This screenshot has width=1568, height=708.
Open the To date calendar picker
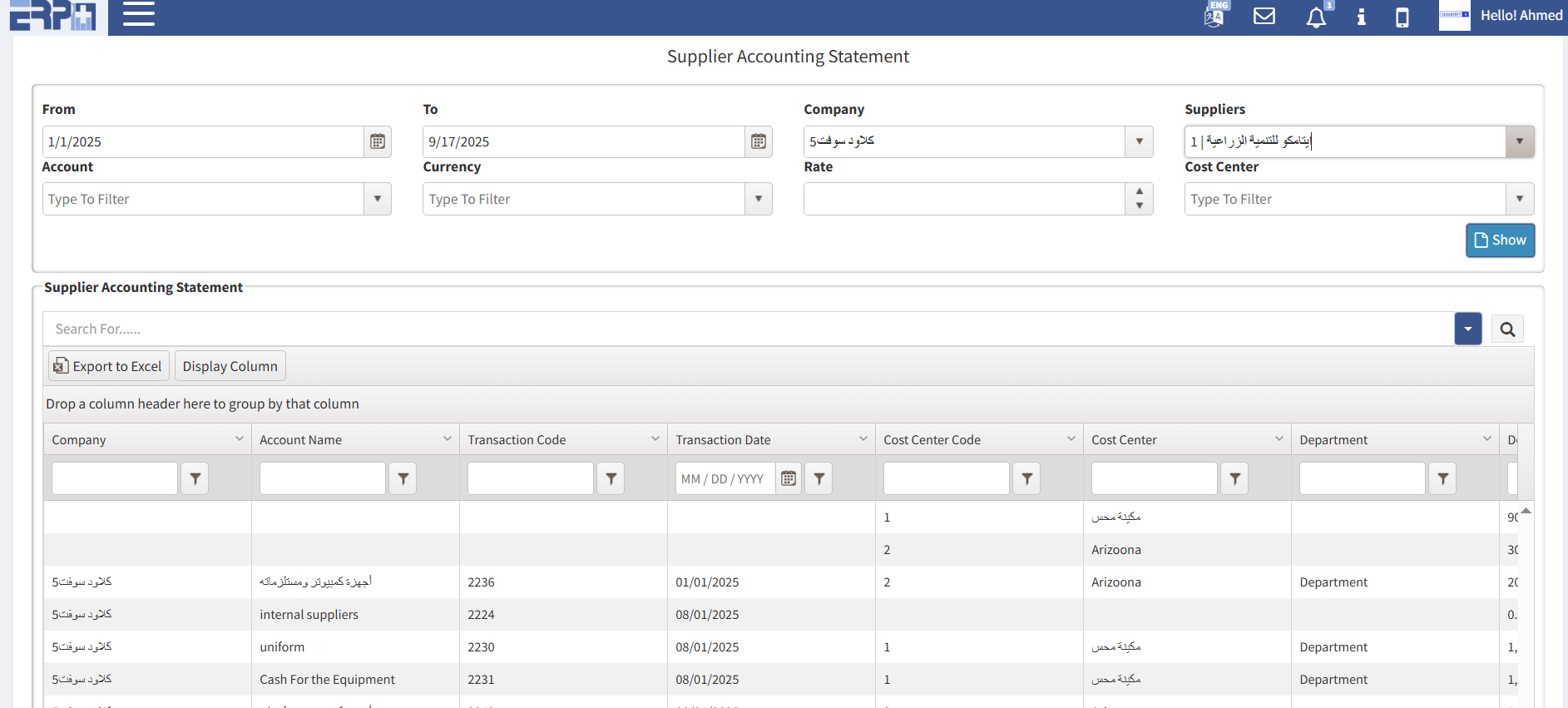click(759, 141)
